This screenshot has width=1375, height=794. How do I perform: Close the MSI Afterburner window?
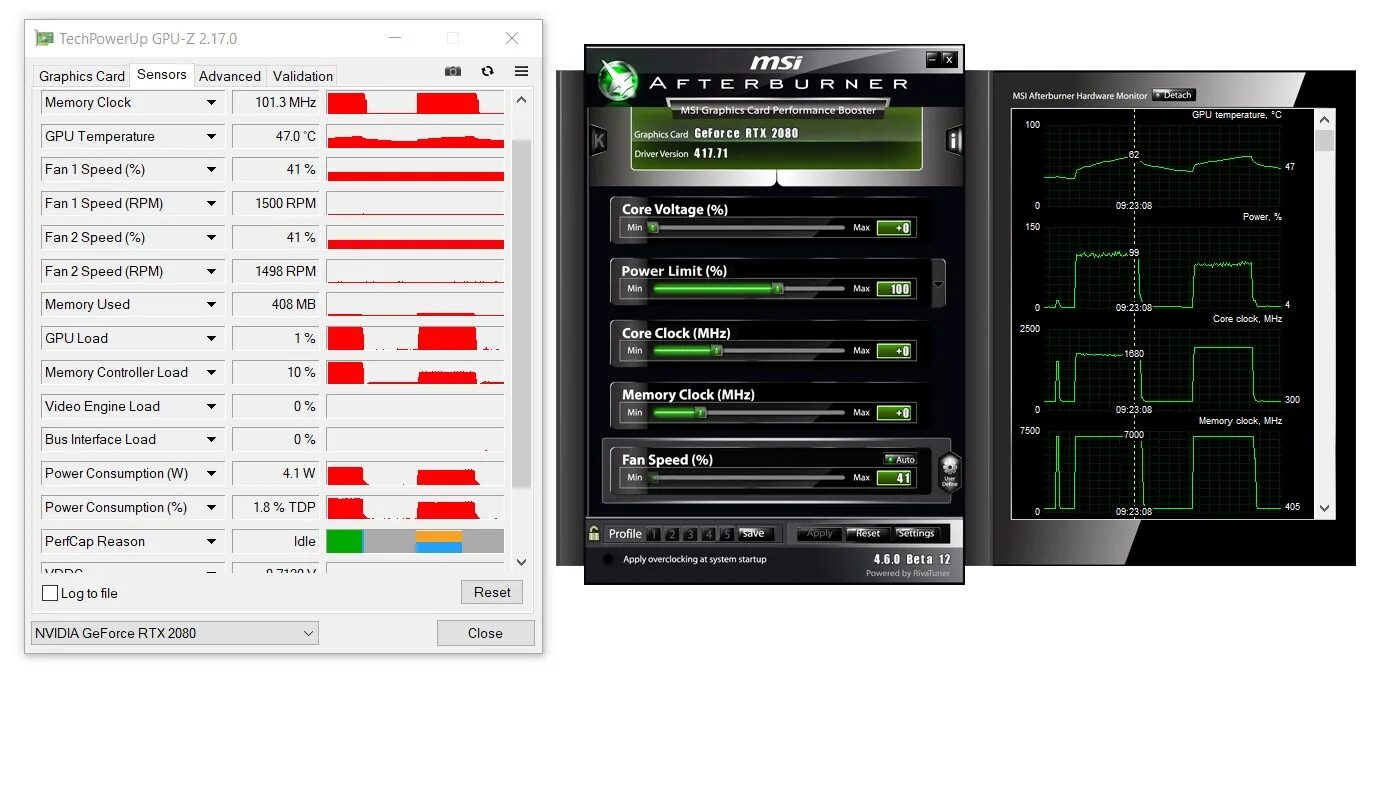click(x=949, y=59)
